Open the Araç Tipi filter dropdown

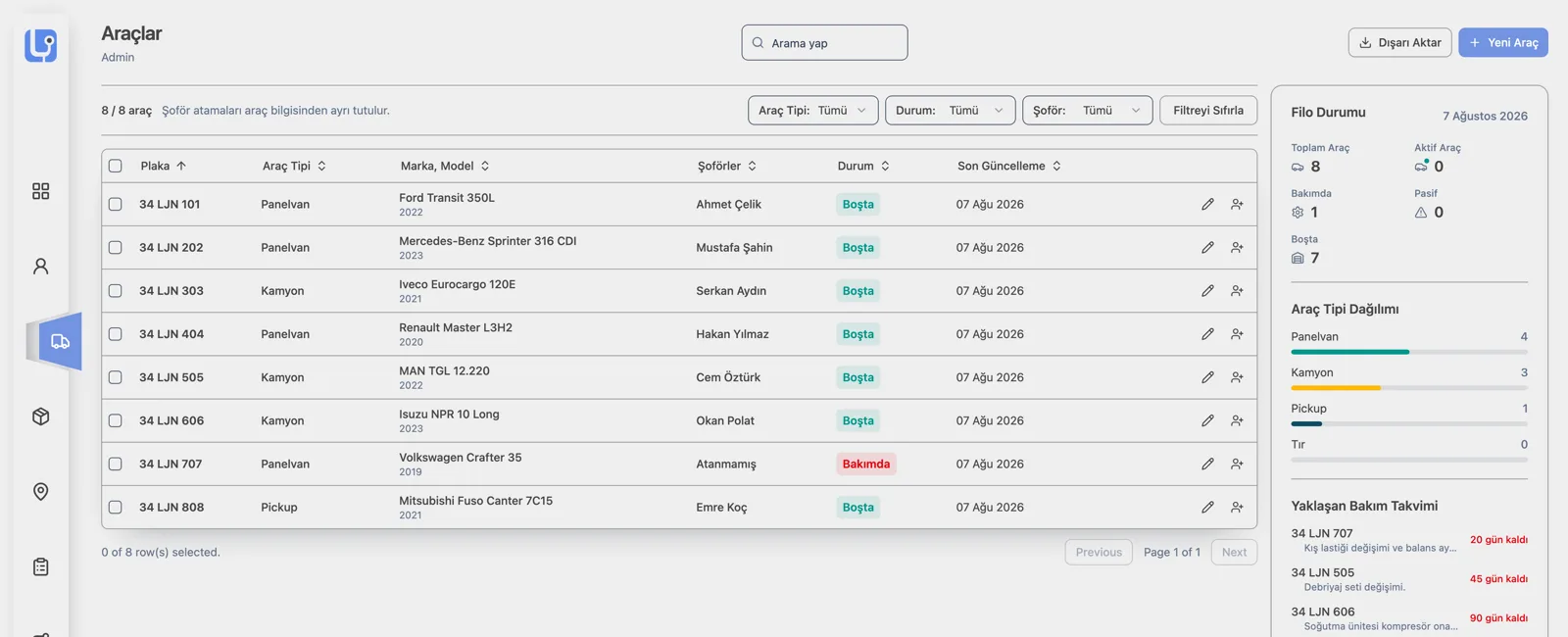point(812,110)
